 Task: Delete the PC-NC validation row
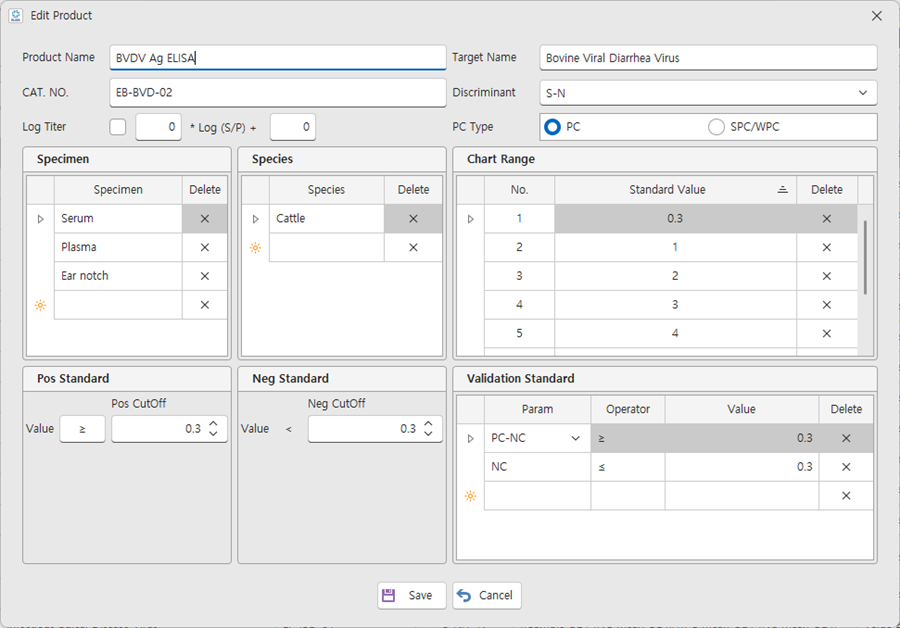846,438
